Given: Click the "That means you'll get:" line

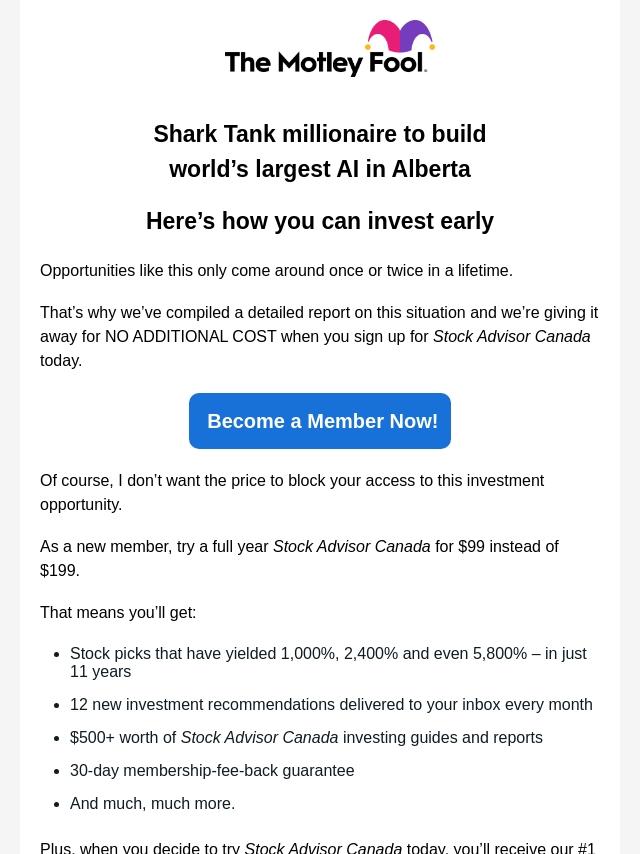Looking at the screenshot, I should [x=118, y=612].
